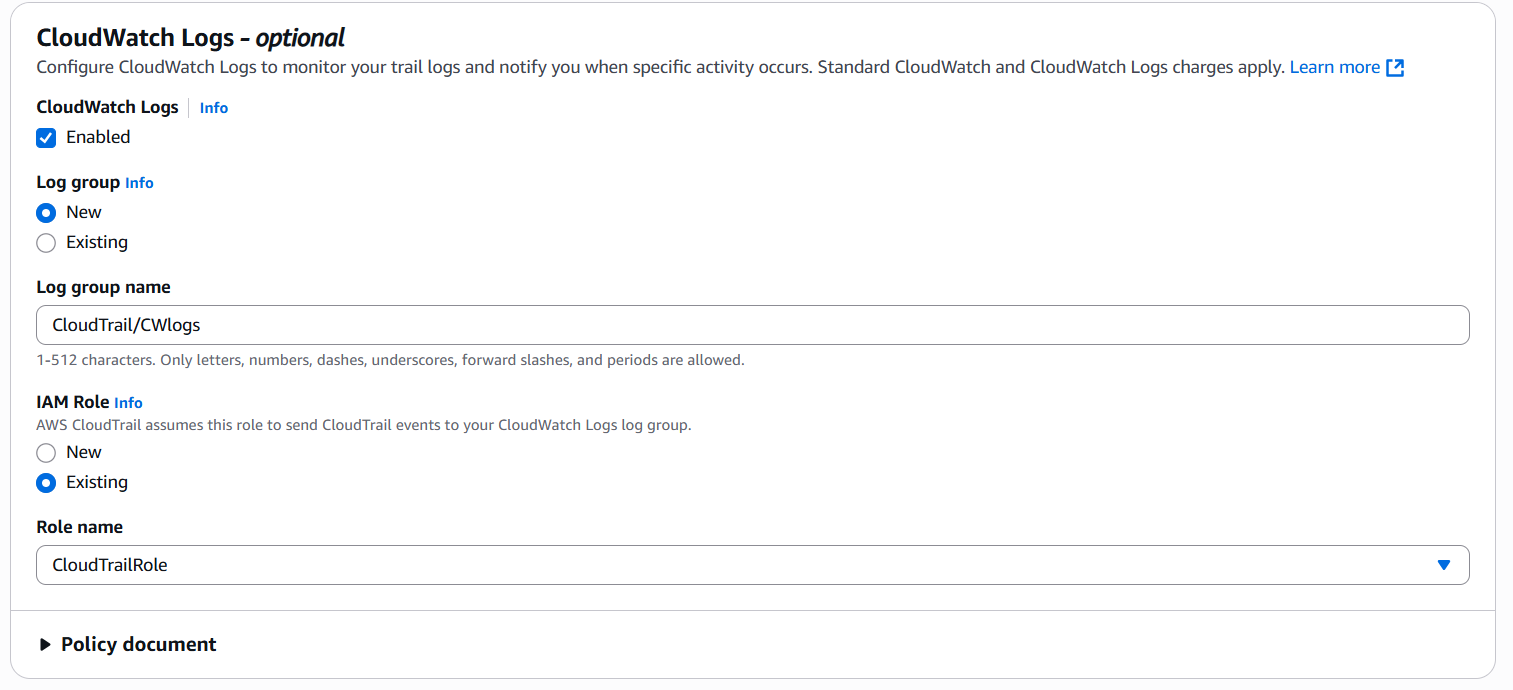The height and width of the screenshot is (690, 1513).
Task: Select Existing as the Log group option
Action: tap(45, 242)
